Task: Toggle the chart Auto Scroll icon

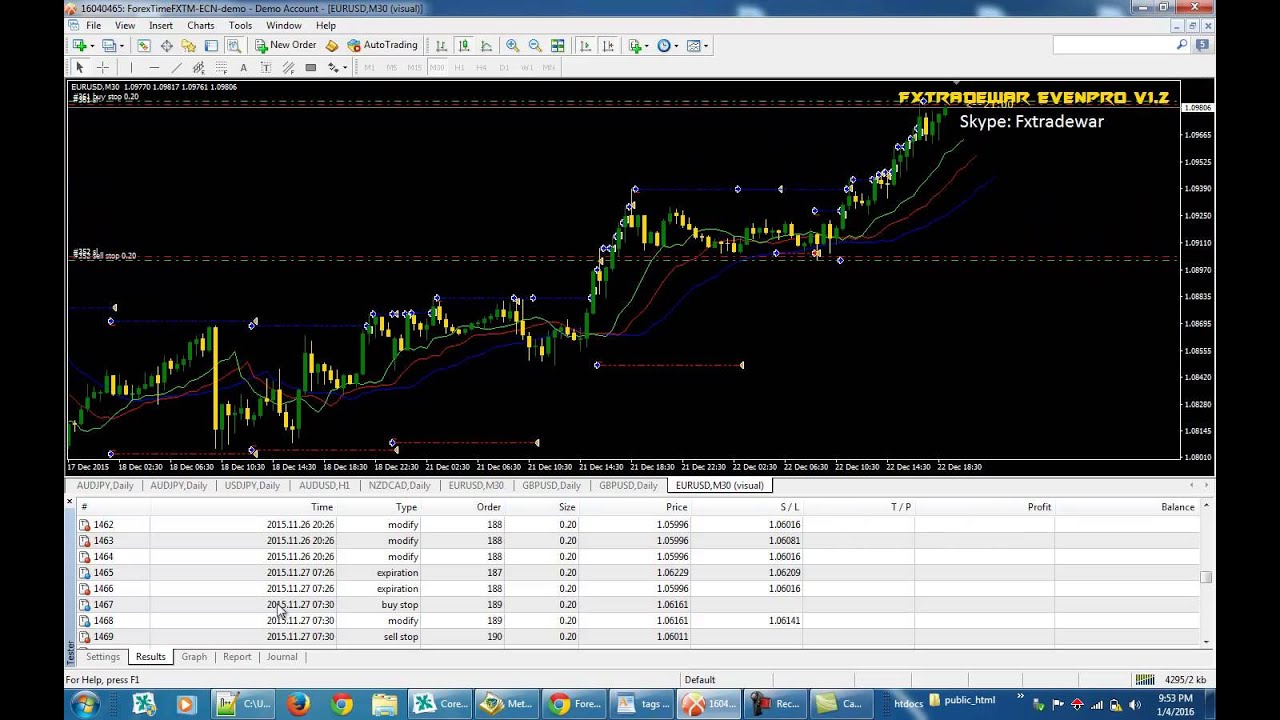Action: click(585, 45)
